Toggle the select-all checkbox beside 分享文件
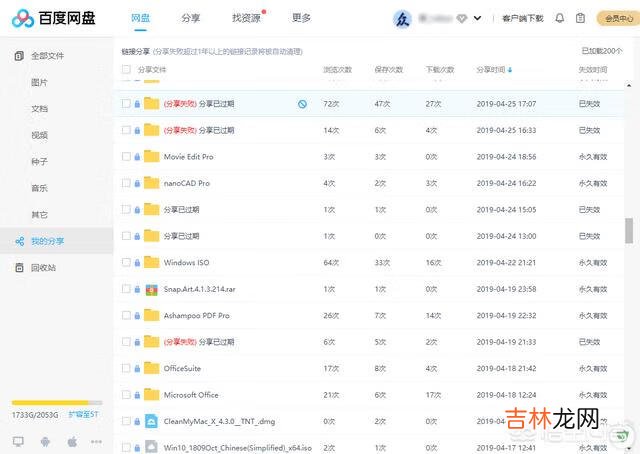 (126, 70)
